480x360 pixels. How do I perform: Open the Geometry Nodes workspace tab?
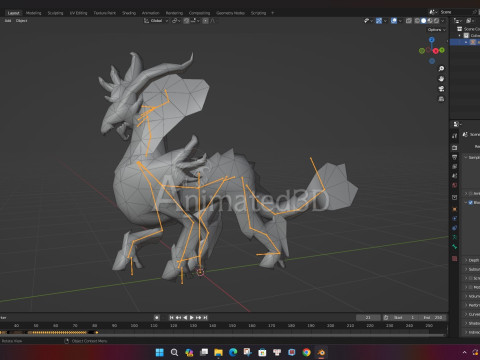pos(230,13)
